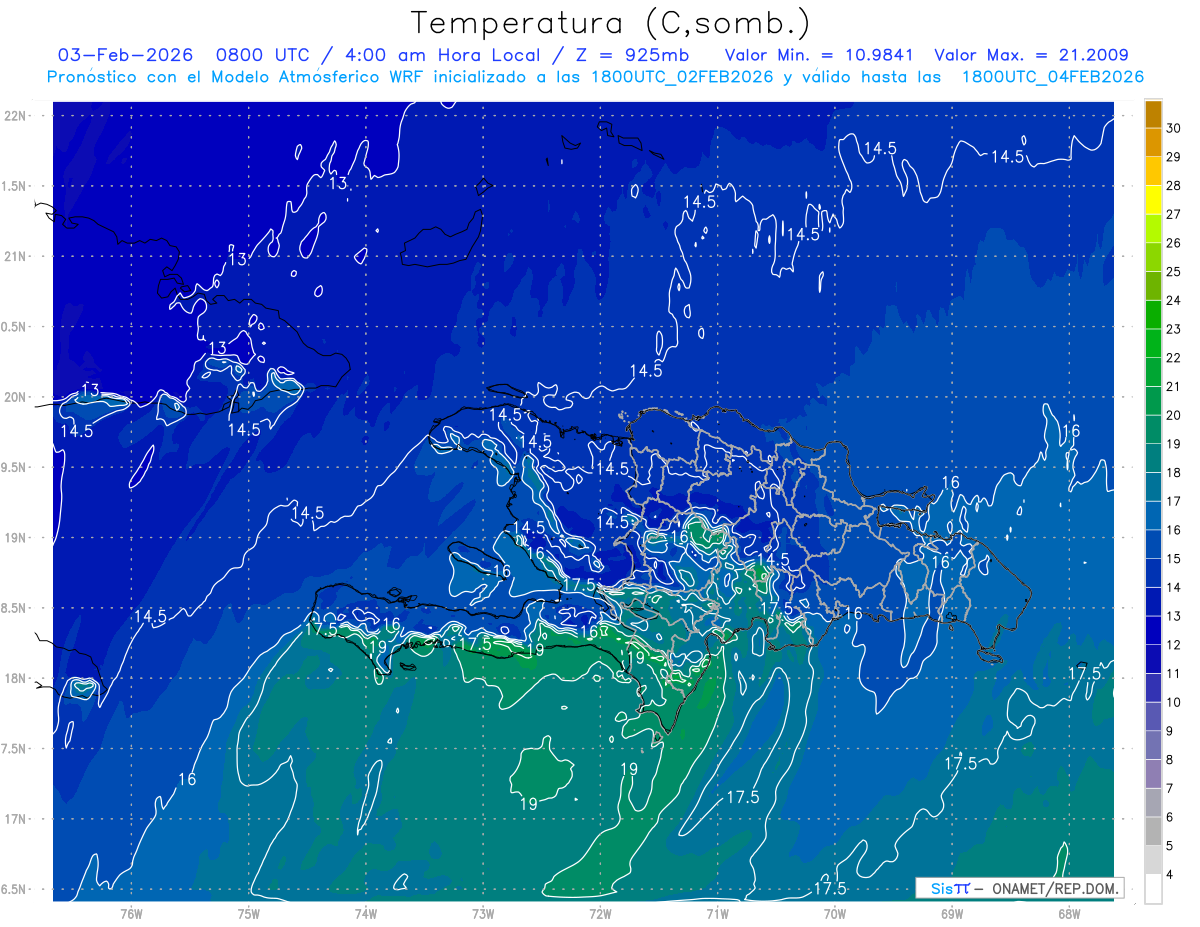Click the '21N' latitude axis label
This screenshot has width=1200, height=927.
[x=16, y=256]
